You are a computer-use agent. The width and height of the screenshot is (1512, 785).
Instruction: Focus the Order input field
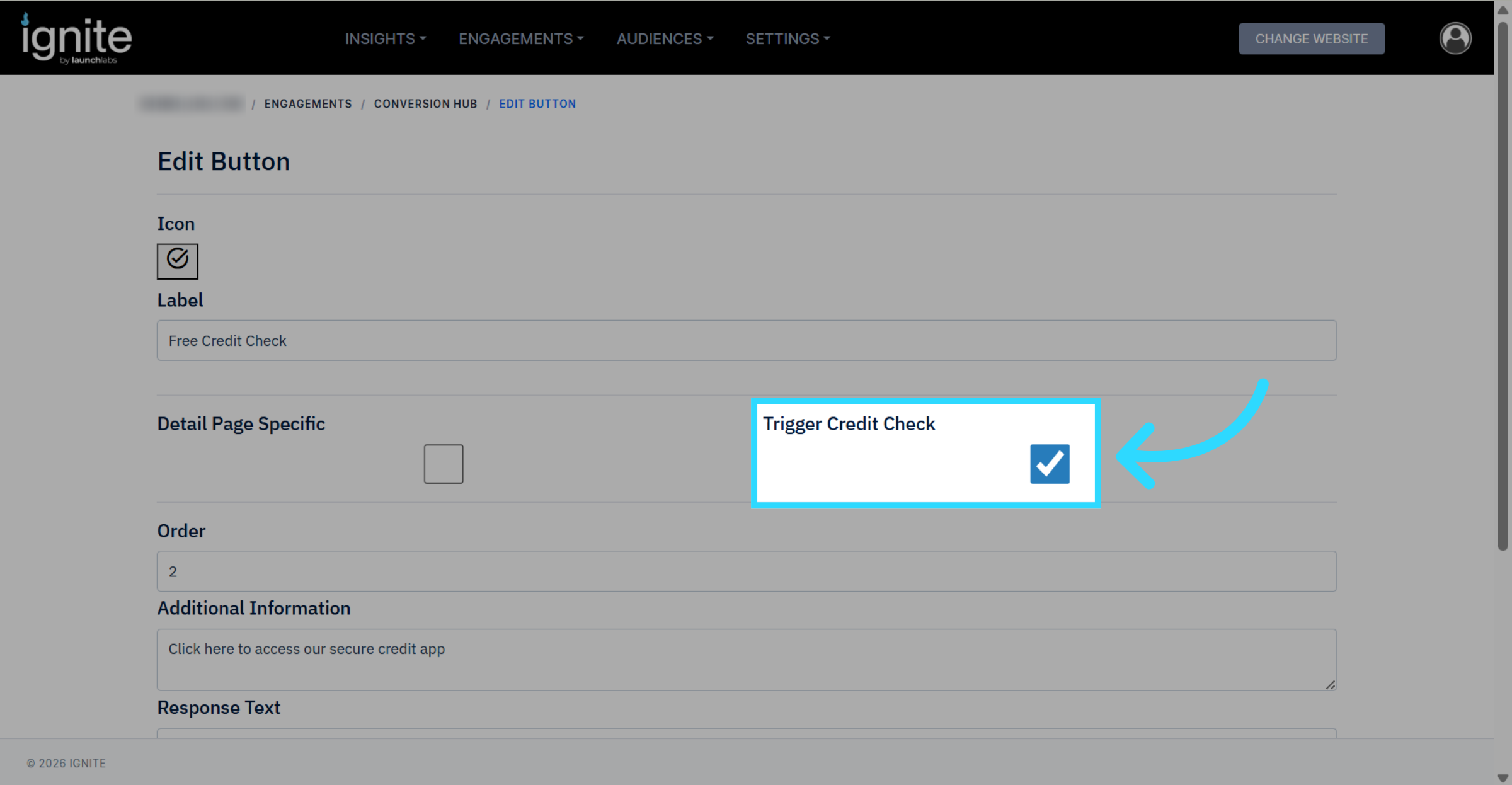coord(746,571)
